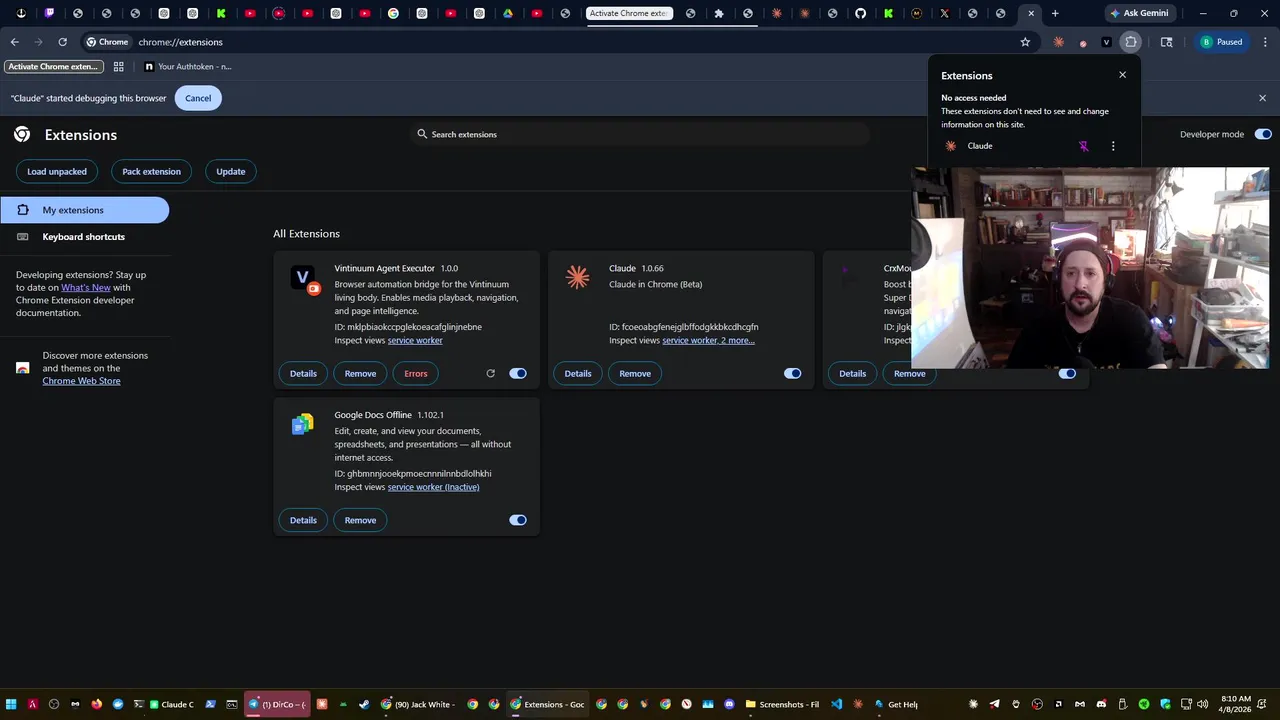This screenshot has height=720, width=1280.
Task: Click Ask Gemini button
Action: pyautogui.click(x=1139, y=13)
